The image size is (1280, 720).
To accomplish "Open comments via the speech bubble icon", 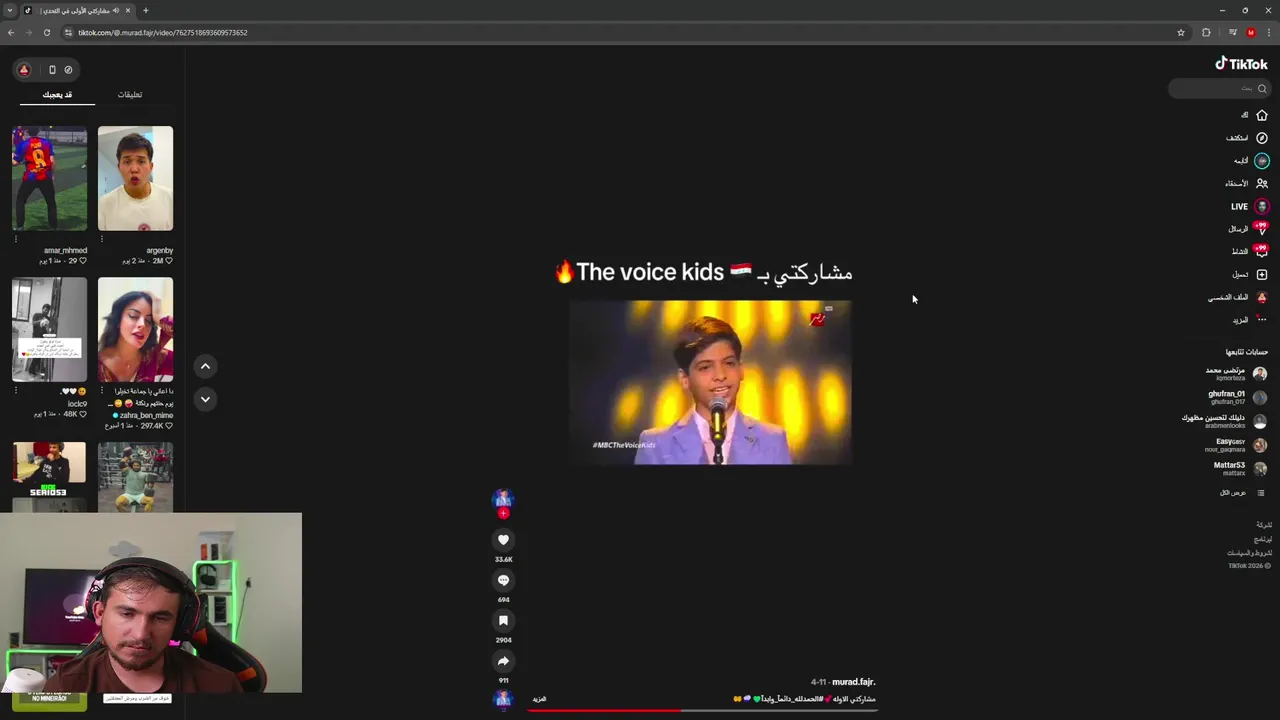I will pyautogui.click(x=503, y=581).
